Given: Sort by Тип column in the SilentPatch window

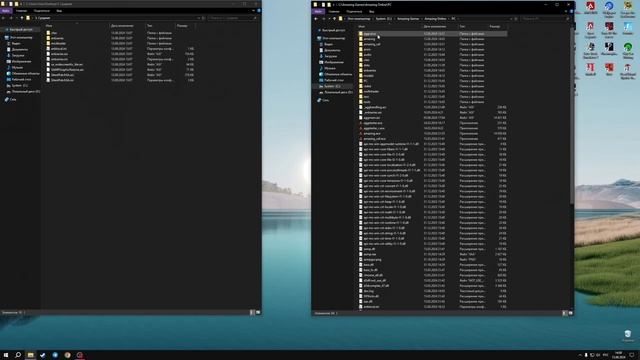Looking at the screenshot, I should pyautogui.click(x=150, y=26).
